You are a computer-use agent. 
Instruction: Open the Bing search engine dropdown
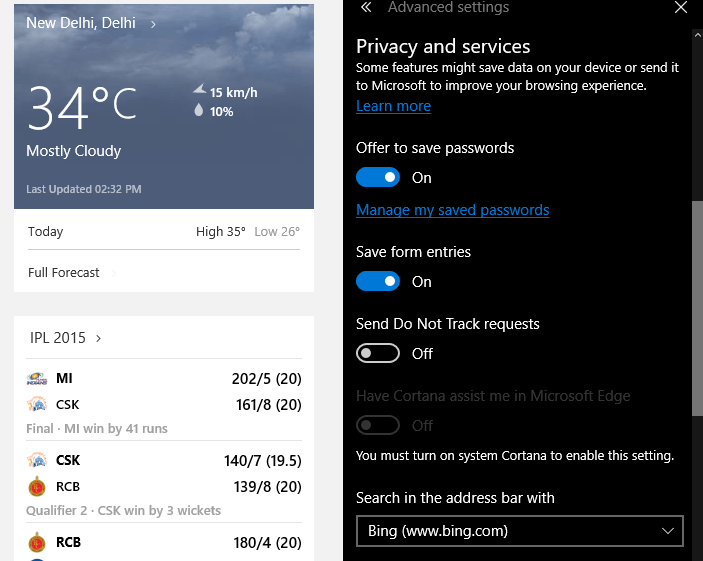520,531
